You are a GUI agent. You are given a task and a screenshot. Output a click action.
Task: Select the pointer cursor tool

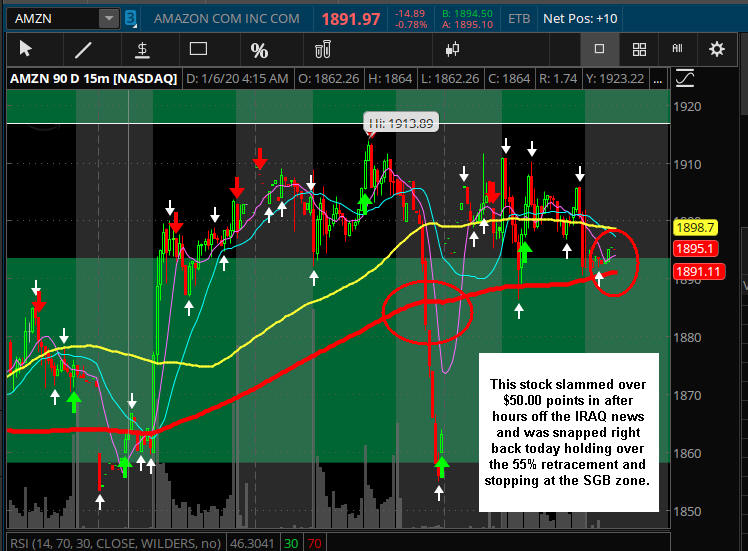click(25, 49)
